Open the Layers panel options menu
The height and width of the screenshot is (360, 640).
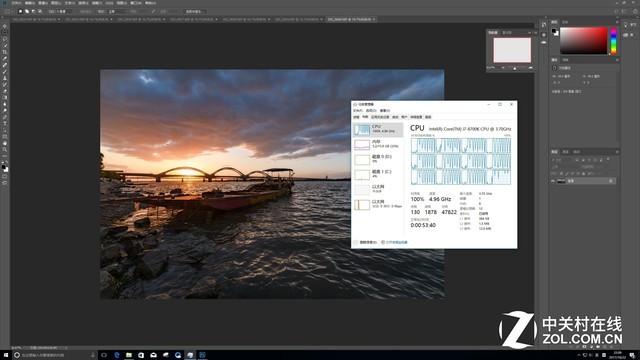617,152
